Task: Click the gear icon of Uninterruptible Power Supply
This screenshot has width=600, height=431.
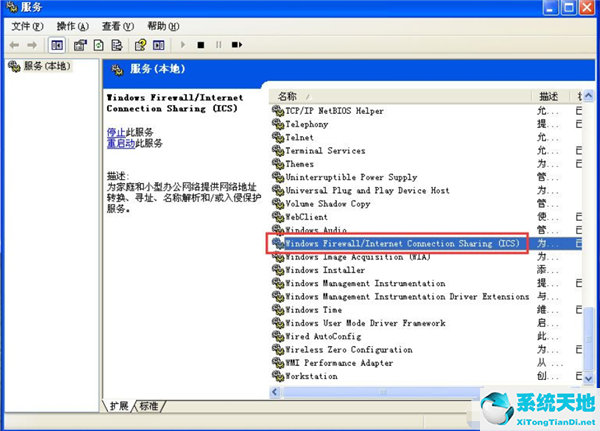Action: [x=278, y=177]
